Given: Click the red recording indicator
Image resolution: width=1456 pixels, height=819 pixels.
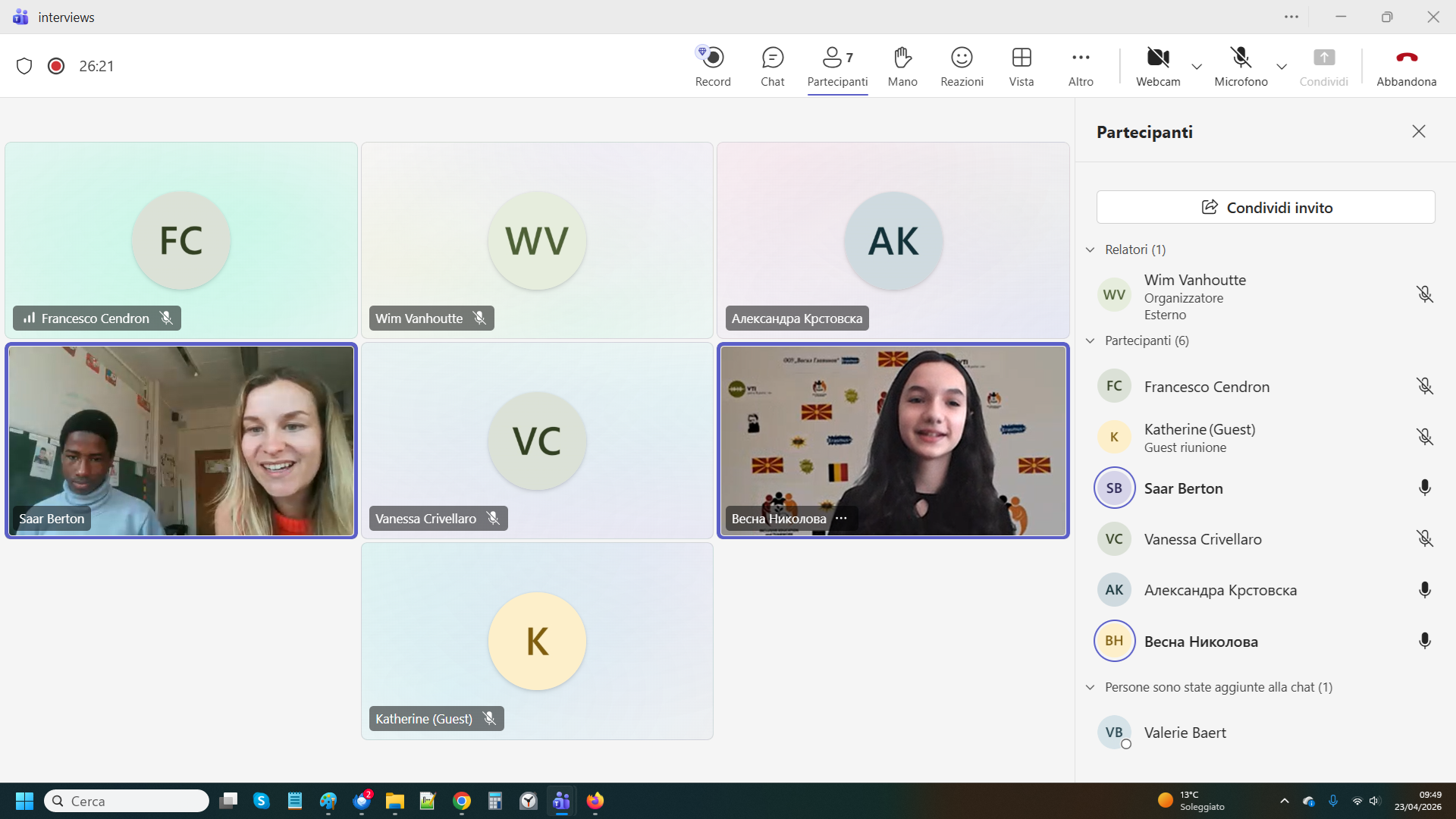Looking at the screenshot, I should 56,66.
